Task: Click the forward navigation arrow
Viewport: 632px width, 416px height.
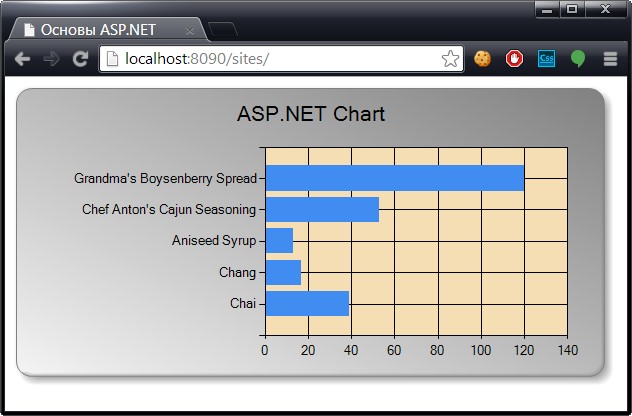Action: (x=51, y=59)
